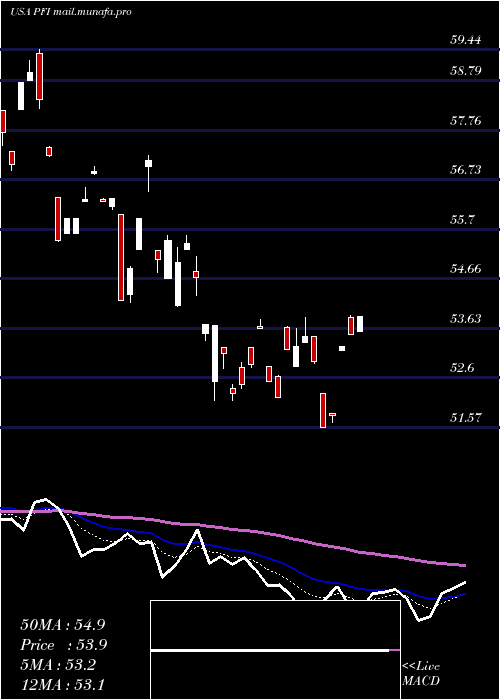Screen dimensions: 500x700
Task: Click the lowest red candle touching 51.57
Action: coord(323,410)
